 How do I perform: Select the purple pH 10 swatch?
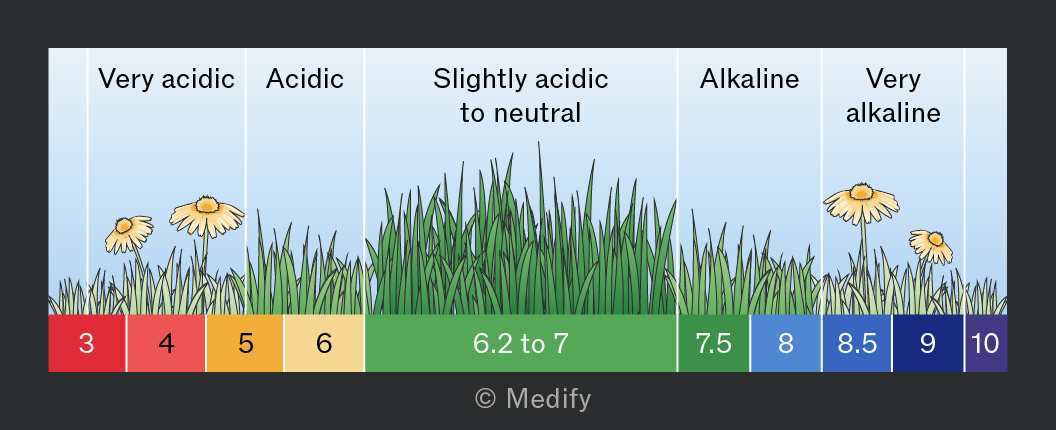click(x=986, y=343)
